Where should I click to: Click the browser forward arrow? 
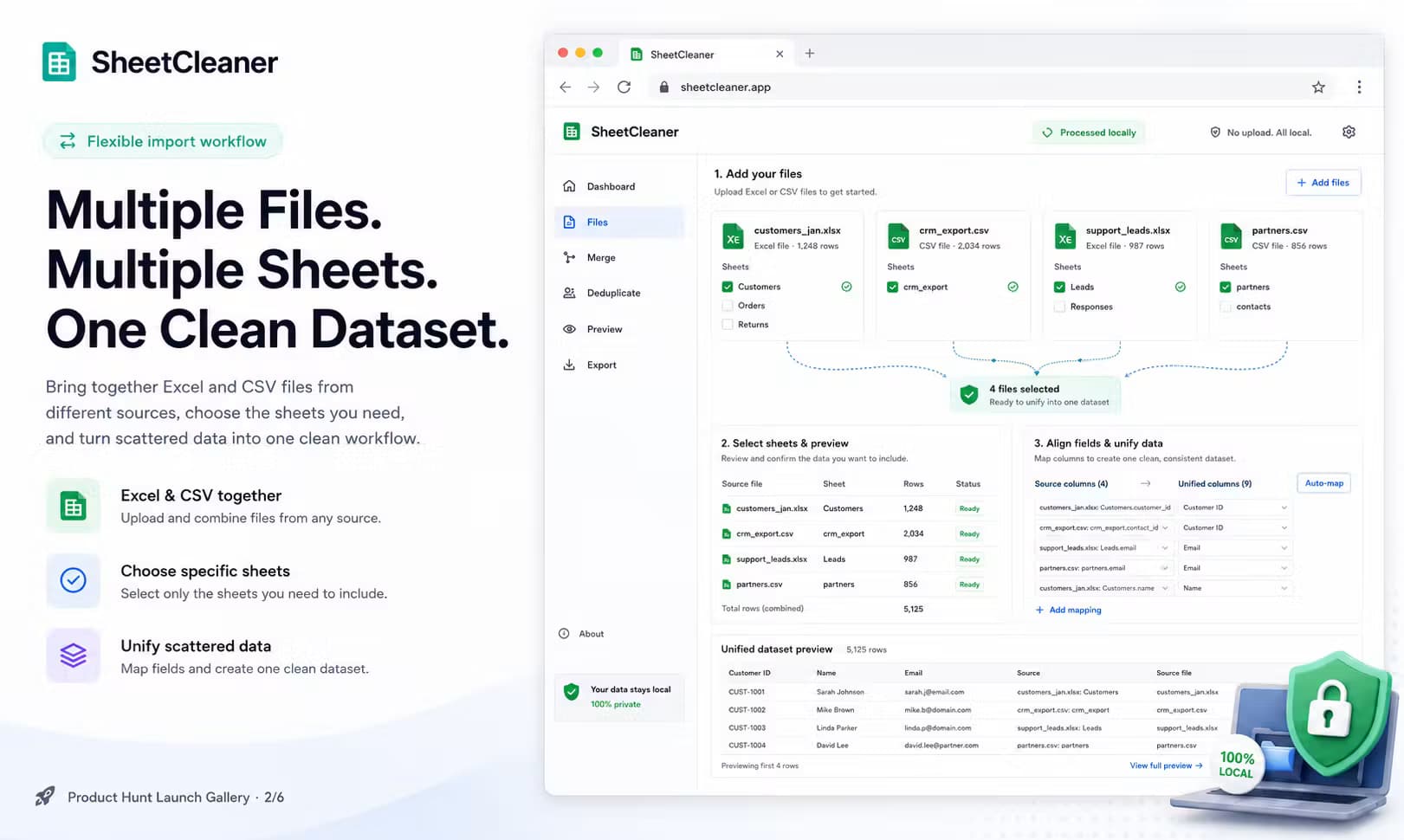pyautogui.click(x=593, y=87)
